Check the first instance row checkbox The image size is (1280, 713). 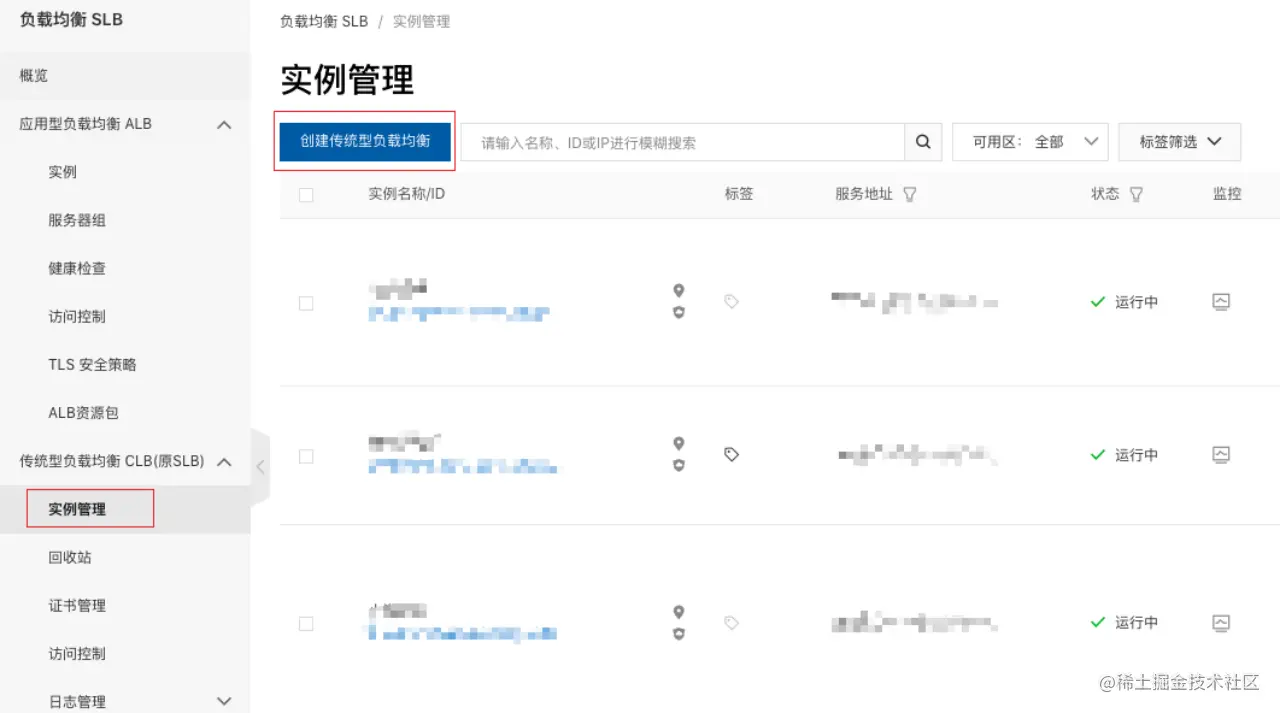[306, 303]
